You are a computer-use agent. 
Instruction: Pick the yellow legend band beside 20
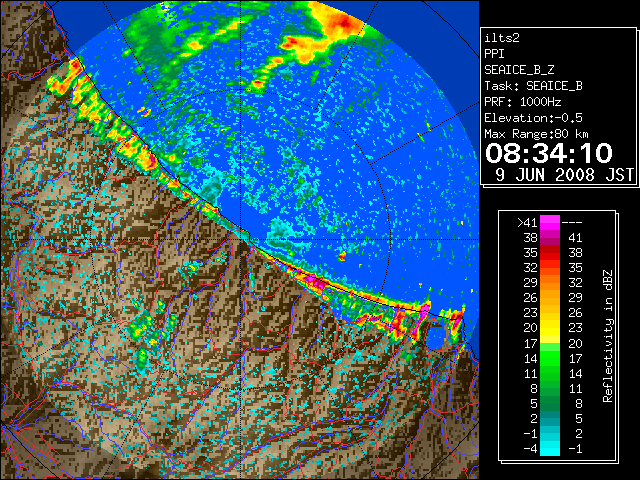click(550, 328)
